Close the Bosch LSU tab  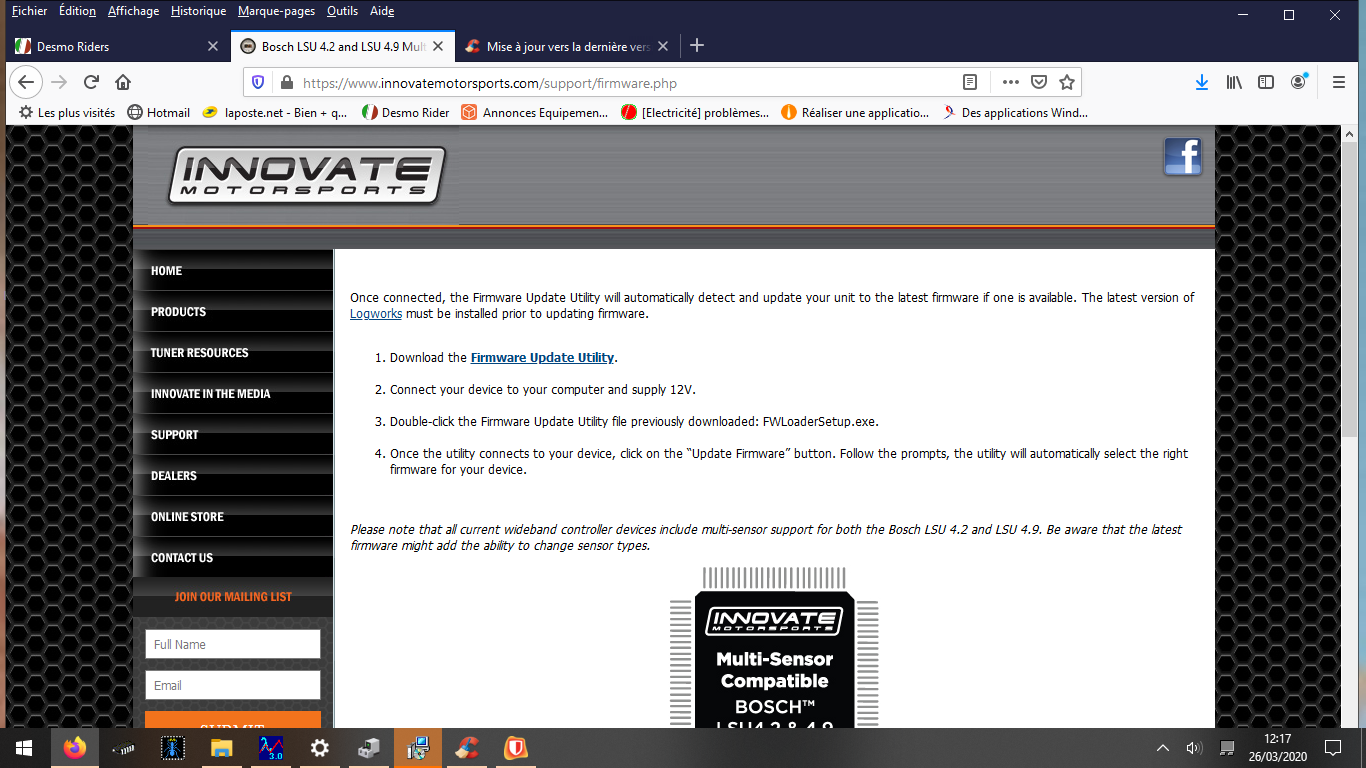[x=438, y=46]
